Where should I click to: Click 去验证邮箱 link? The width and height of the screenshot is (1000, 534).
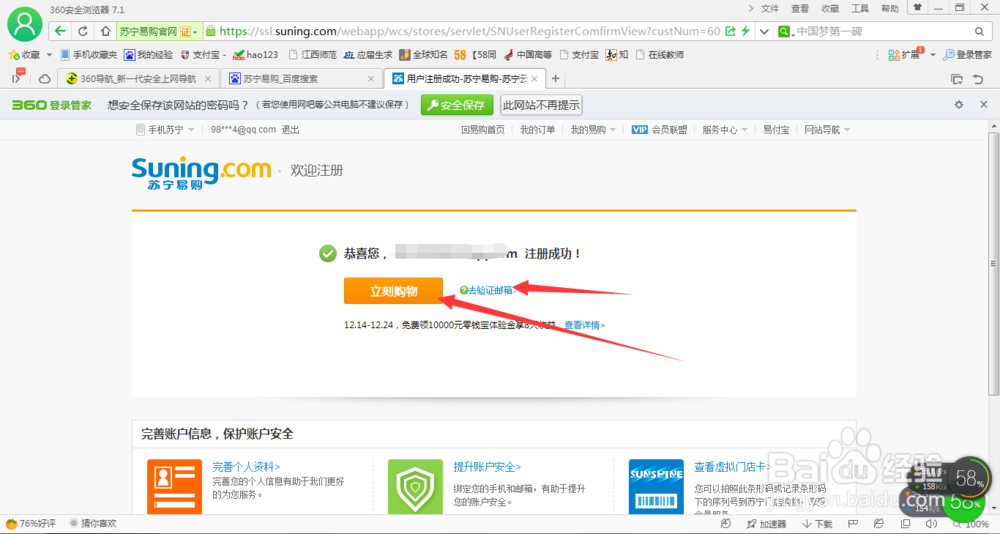[489, 290]
